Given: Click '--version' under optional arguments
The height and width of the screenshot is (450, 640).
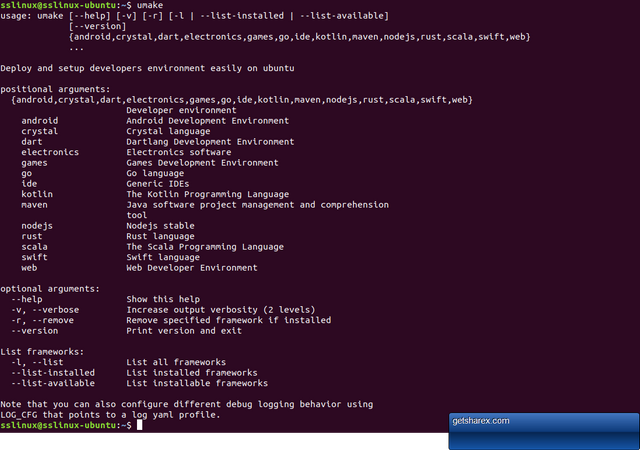Looking at the screenshot, I should 34,331.
